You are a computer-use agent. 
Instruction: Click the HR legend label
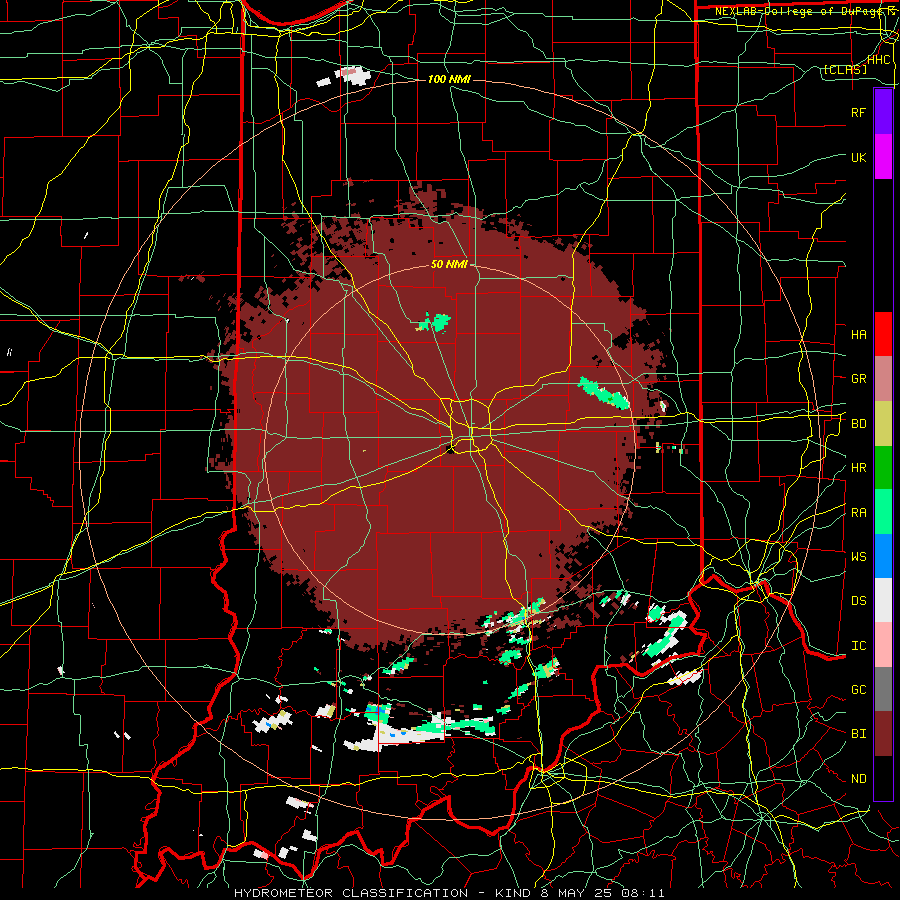point(858,468)
